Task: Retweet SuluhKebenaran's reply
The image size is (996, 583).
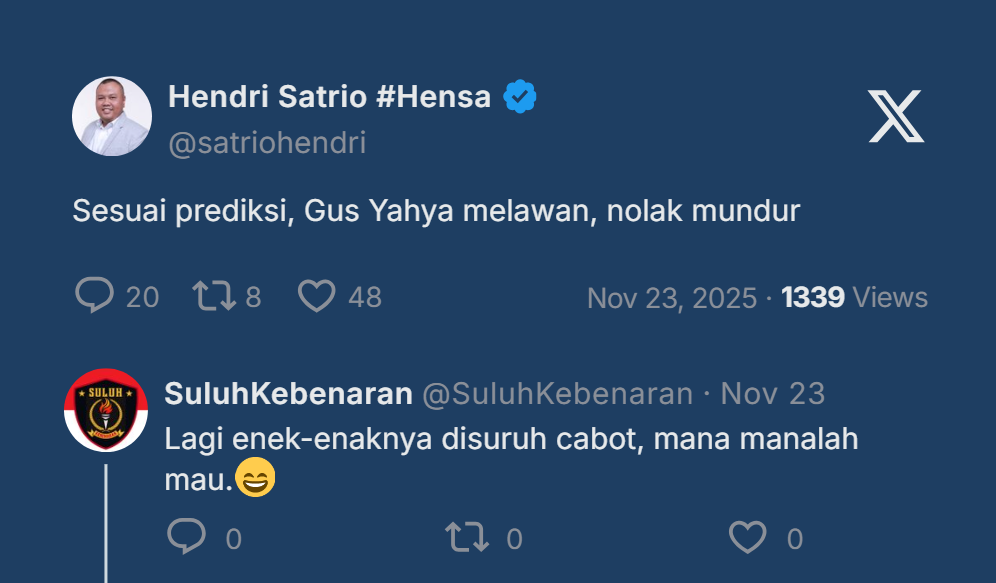Action: 466,538
